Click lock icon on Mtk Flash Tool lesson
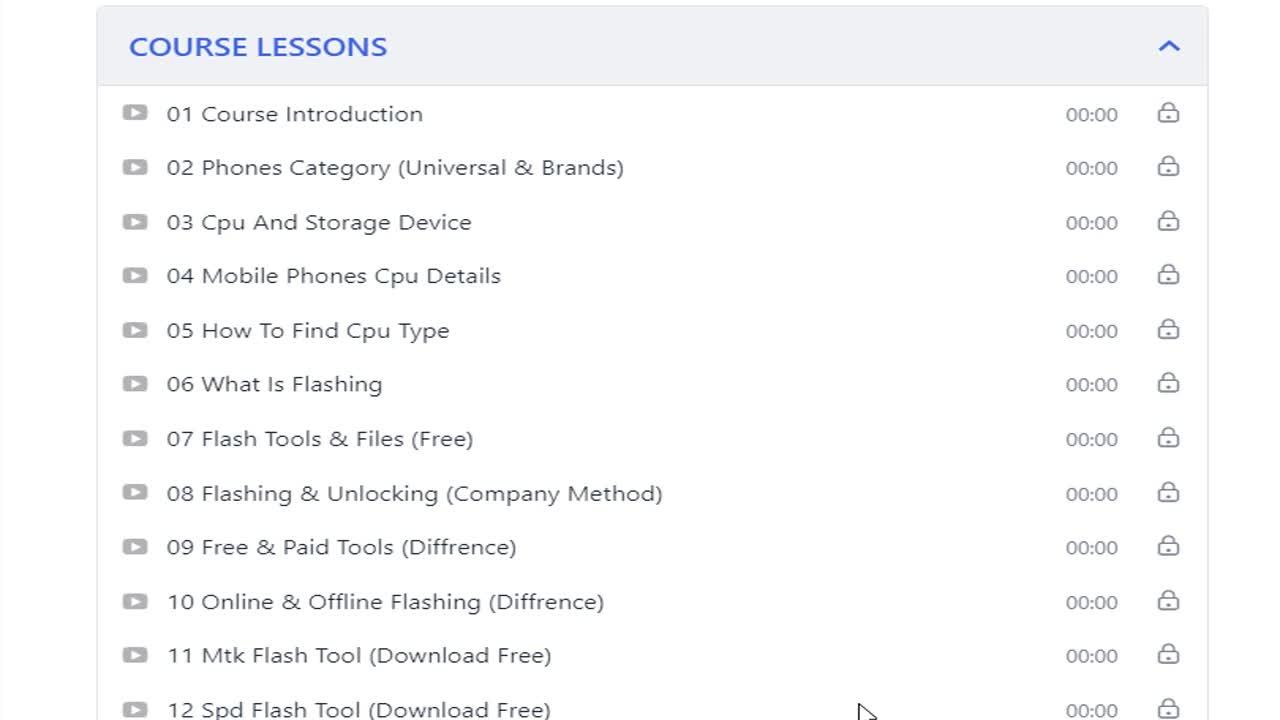 tap(1168, 654)
